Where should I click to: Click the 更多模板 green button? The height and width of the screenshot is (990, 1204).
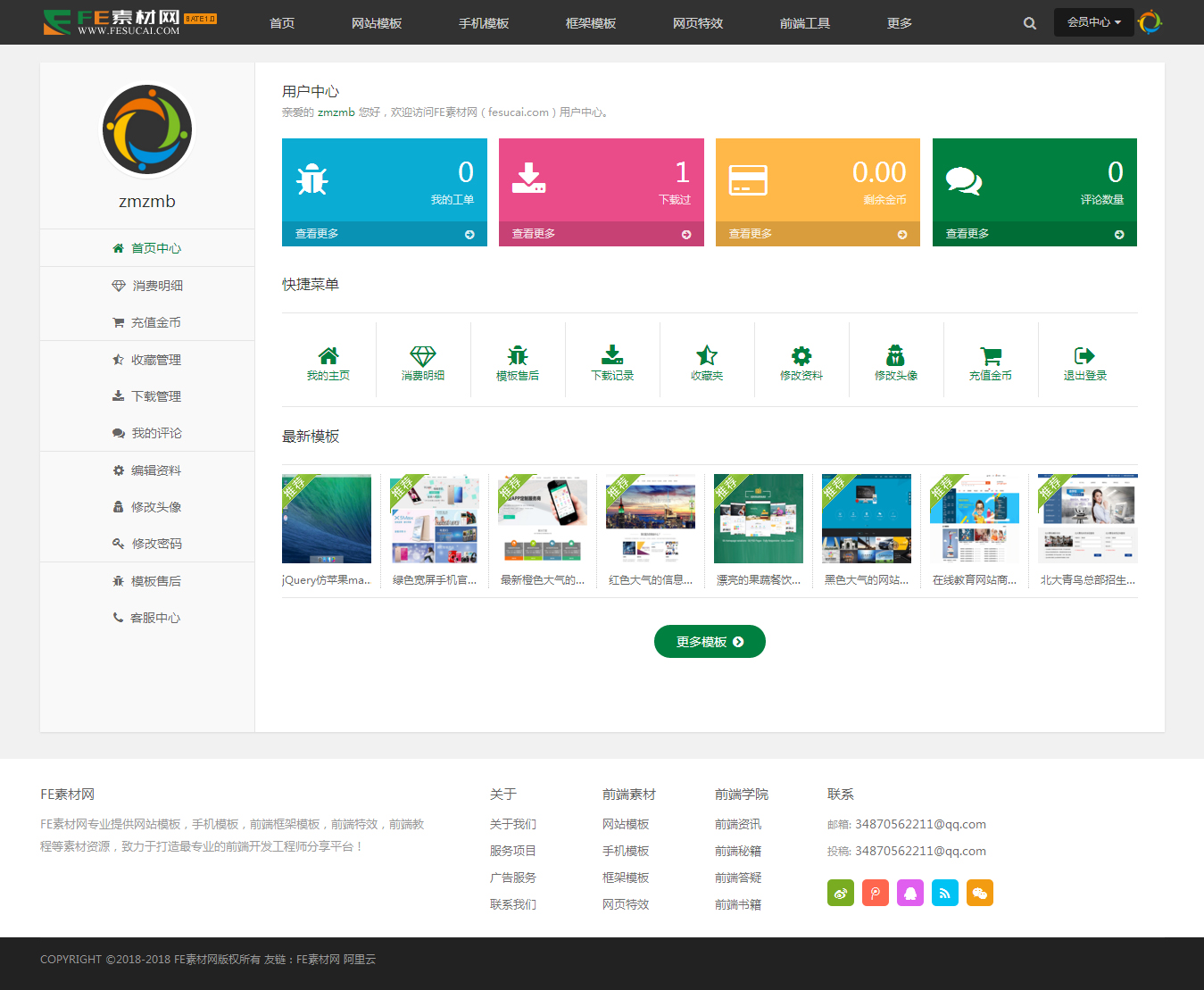710,642
